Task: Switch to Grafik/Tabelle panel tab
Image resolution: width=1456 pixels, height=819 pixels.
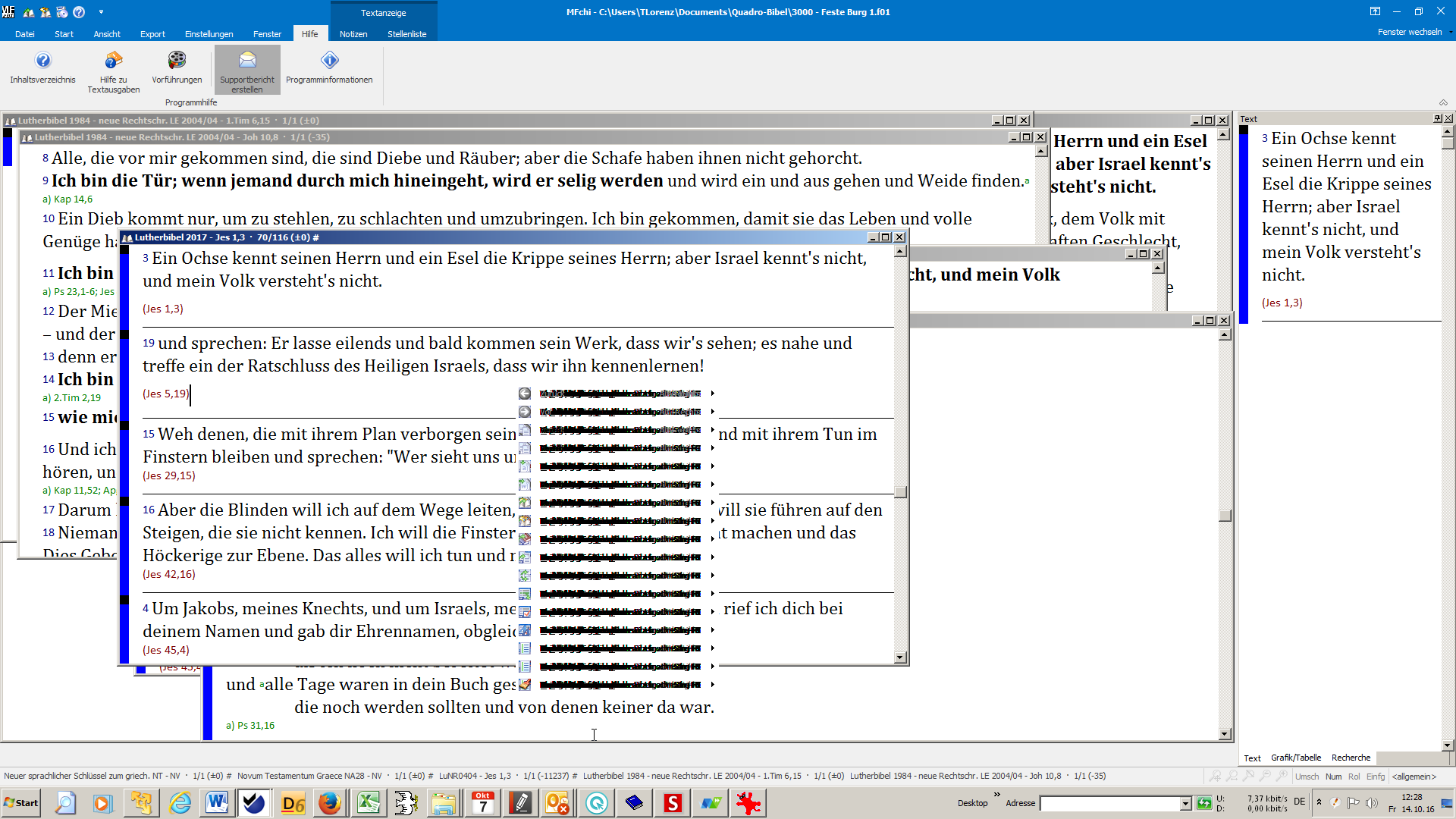Action: click(x=1296, y=758)
